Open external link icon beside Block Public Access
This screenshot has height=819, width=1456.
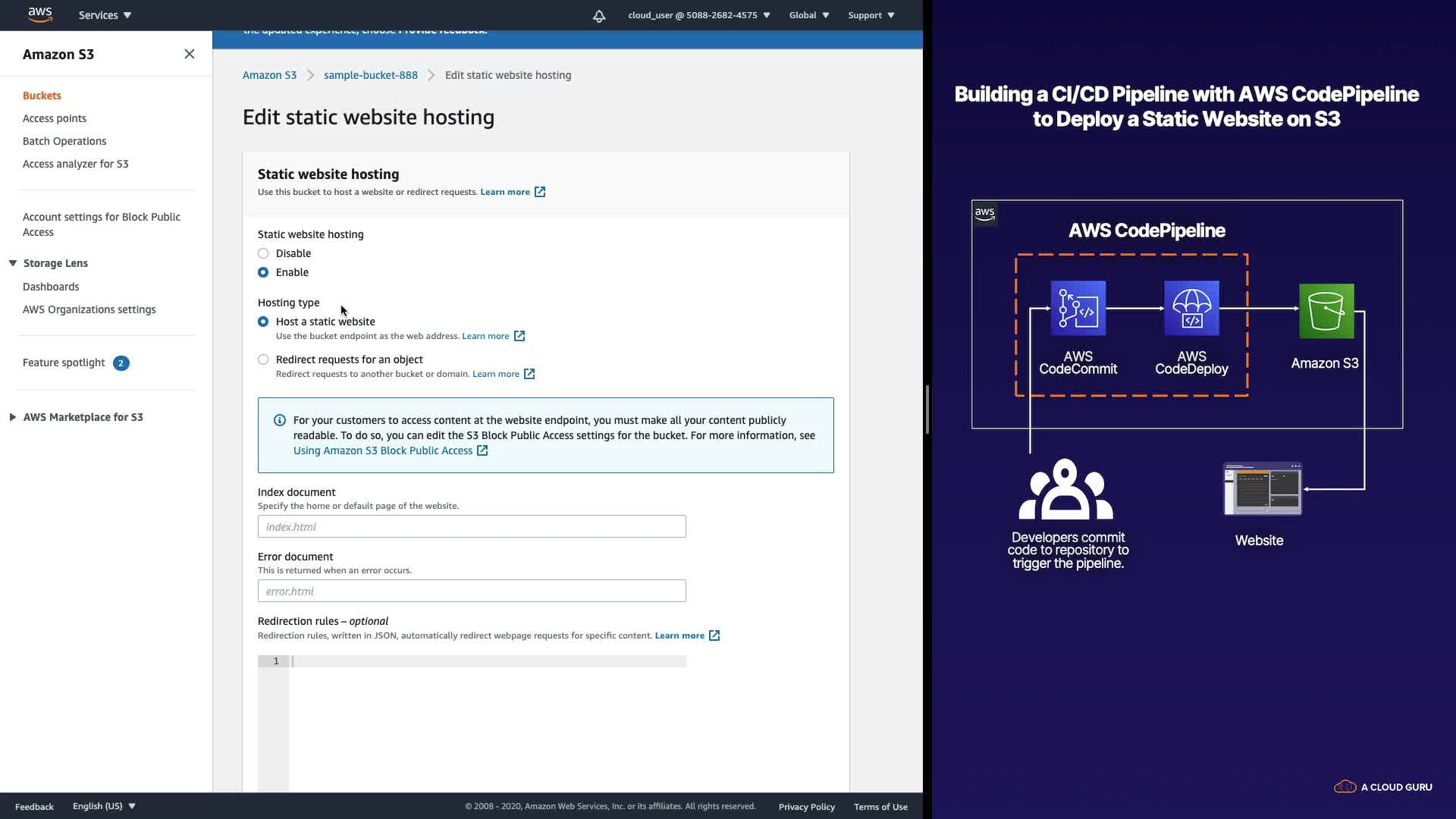tap(482, 450)
